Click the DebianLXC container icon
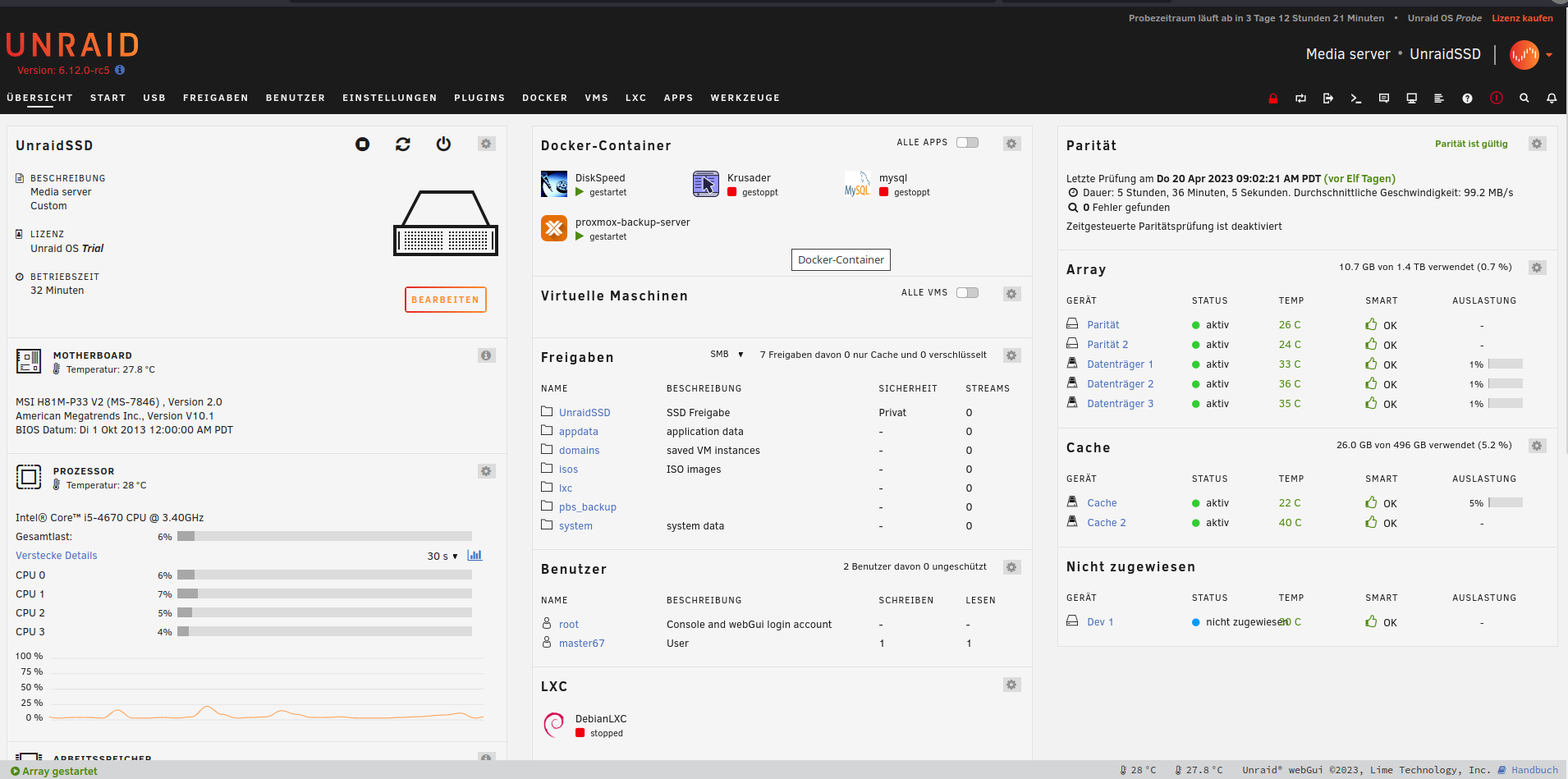1568x779 pixels. click(x=554, y=725)
